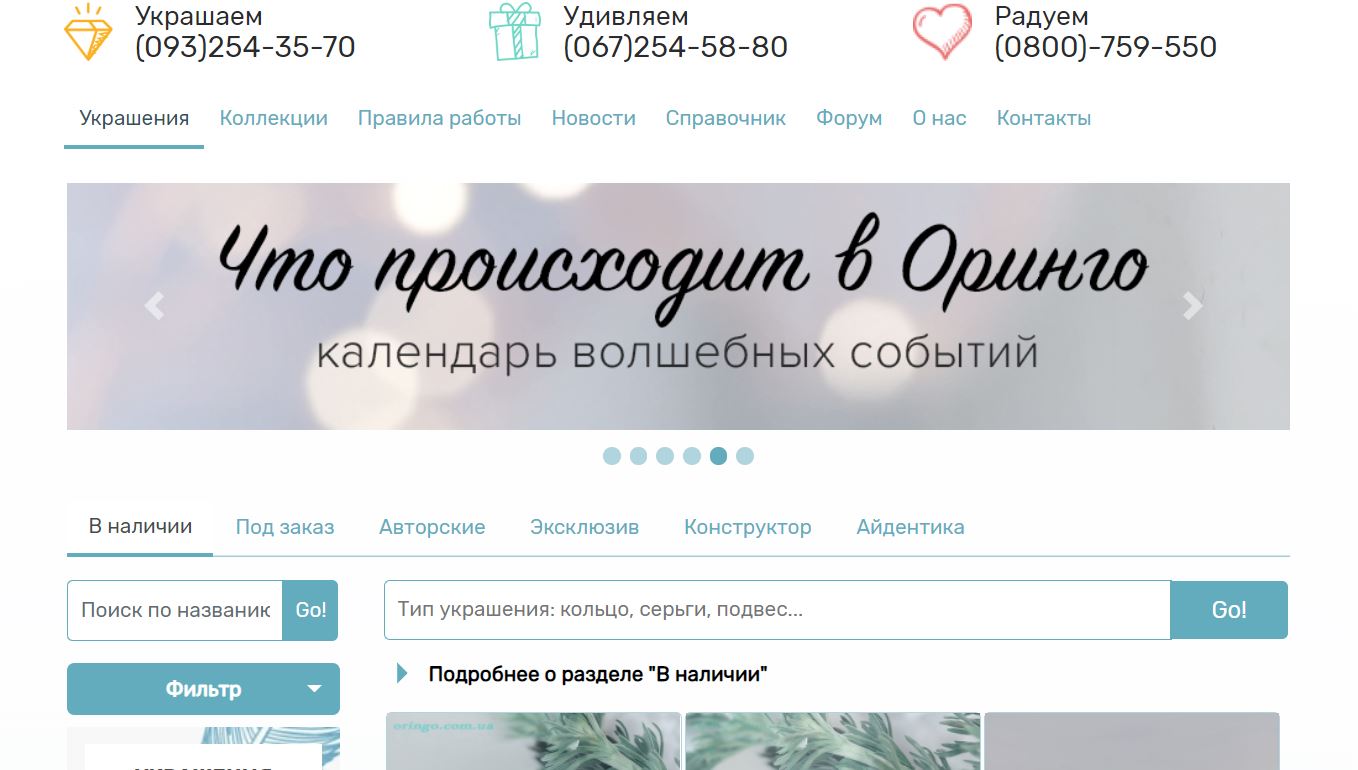
Task: Open first product thumbnail with oringo.com.ua watermark
Action: (533, 741)
